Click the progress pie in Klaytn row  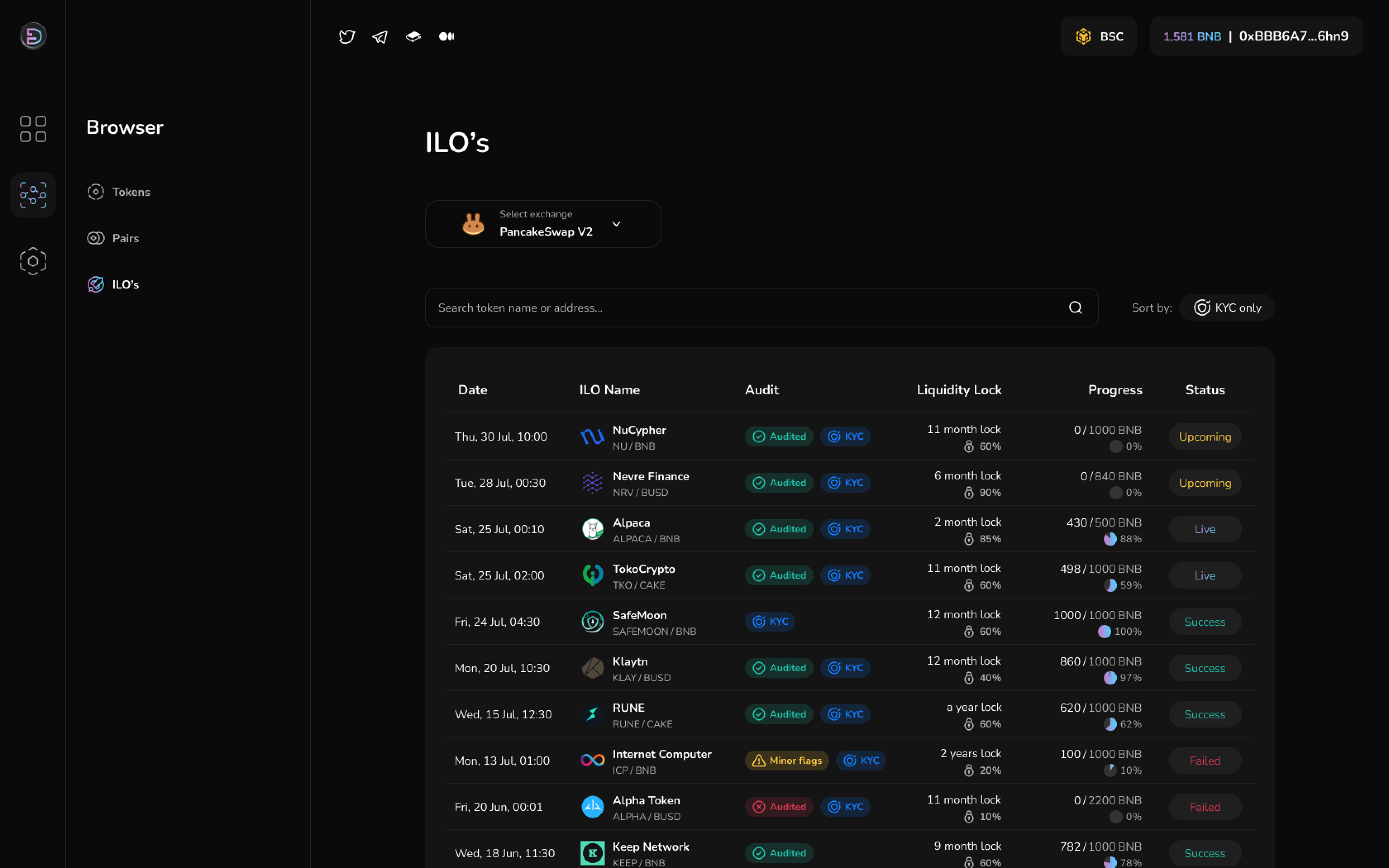(x=1110, y=678)
